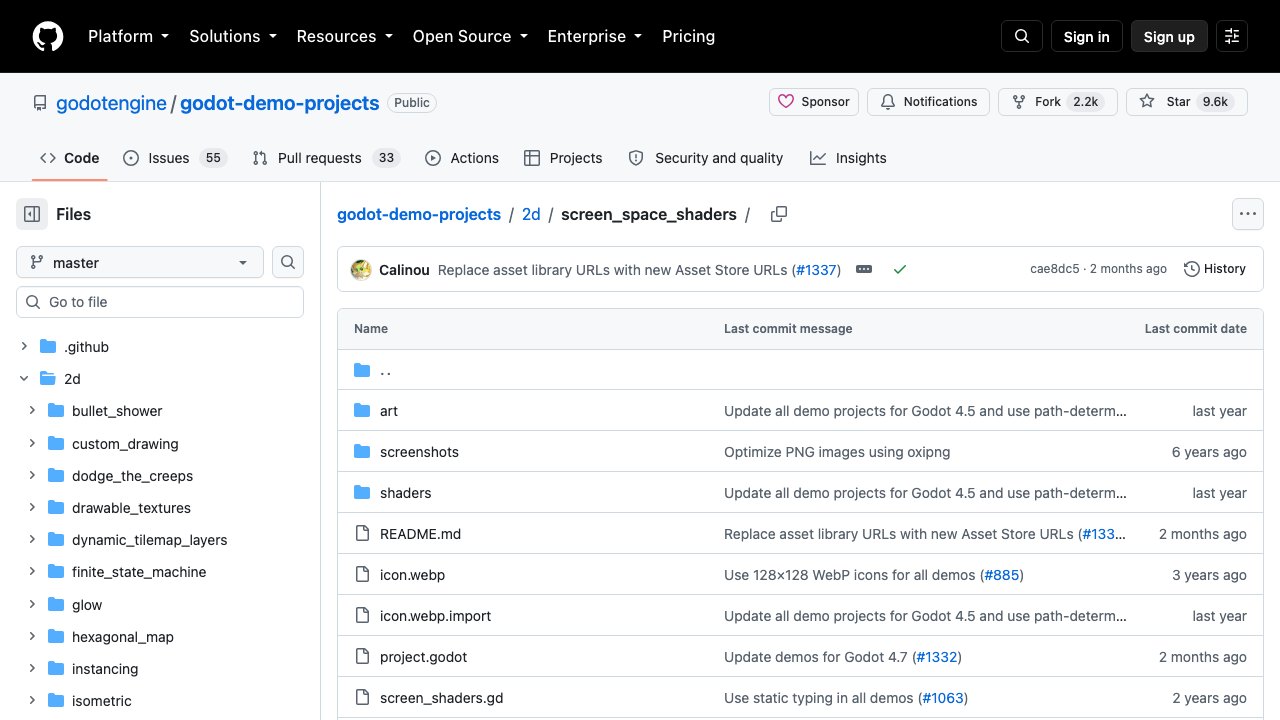Screen dimensions: 1280x720
Task: Switch to the Projects tab
Action: 563,158
